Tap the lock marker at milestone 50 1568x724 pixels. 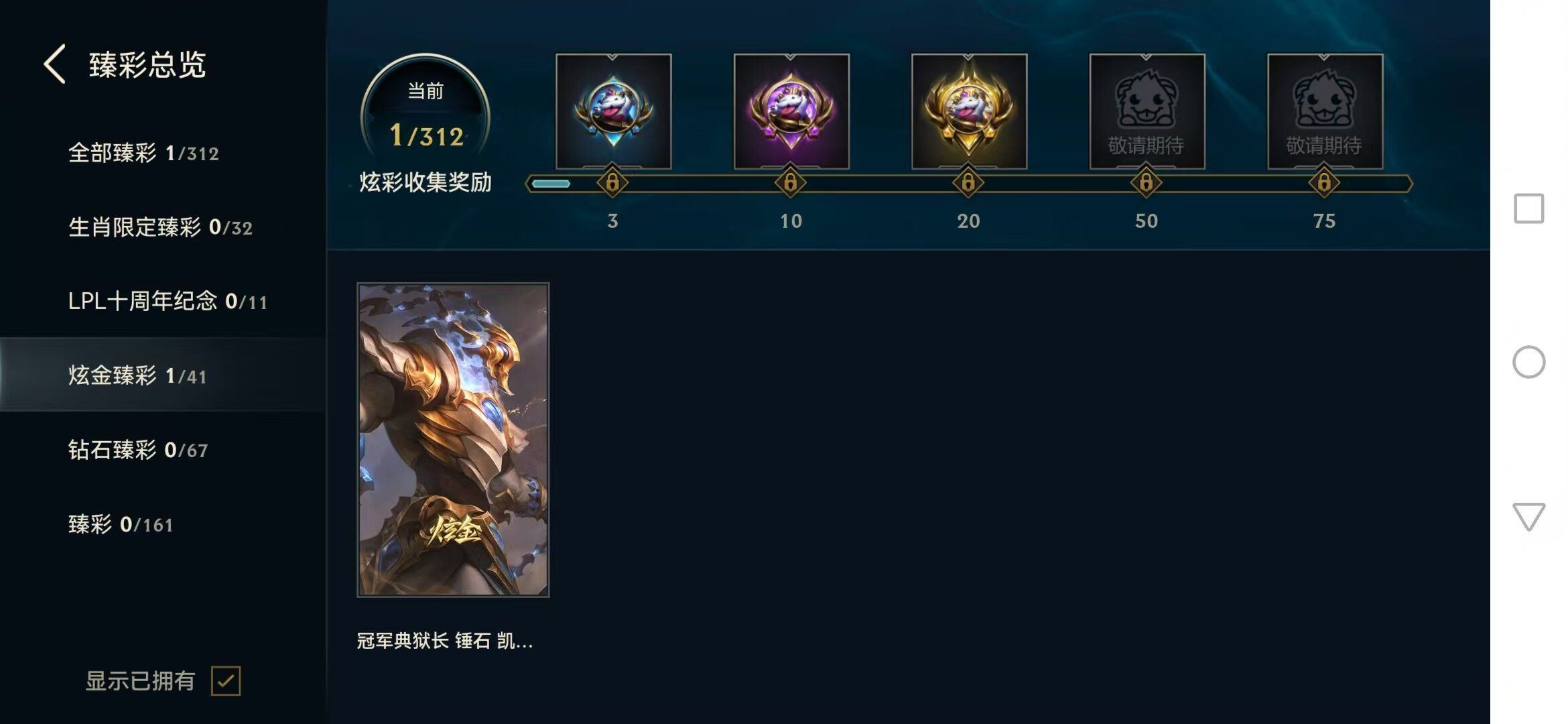tap(1147, 182)
